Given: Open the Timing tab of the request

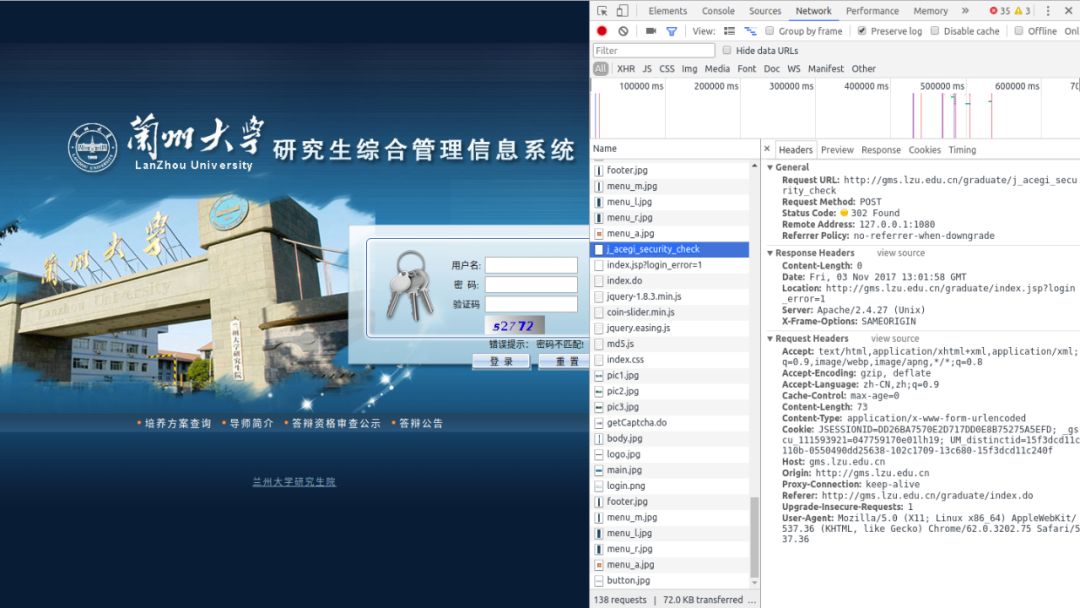Looking at the screenshot, I should coord(962,149).
